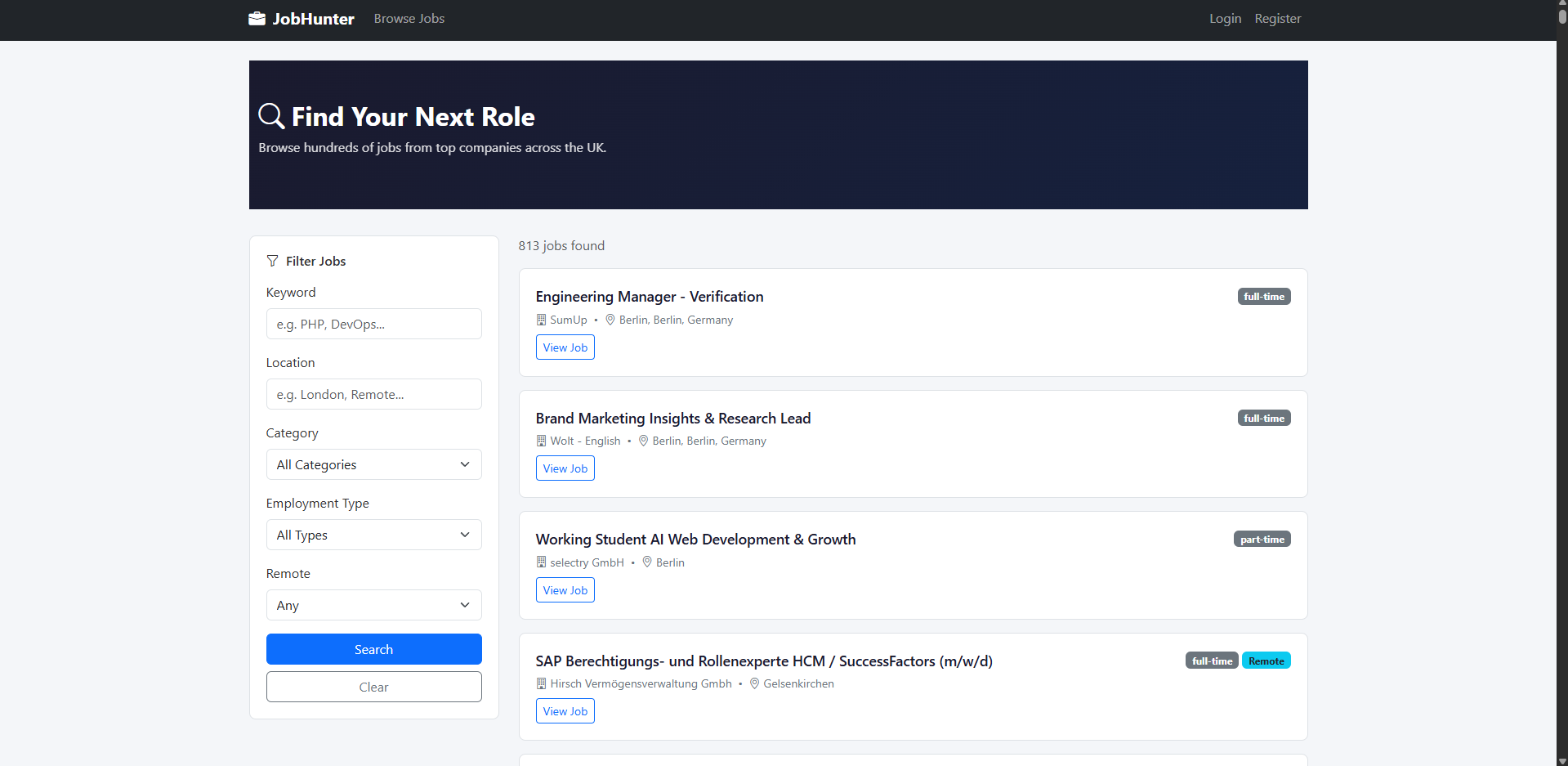This screenshot has height=766, width=1568.
Task: Open the Employment Type All Types dropdown
Action: [x=374, y=535]
